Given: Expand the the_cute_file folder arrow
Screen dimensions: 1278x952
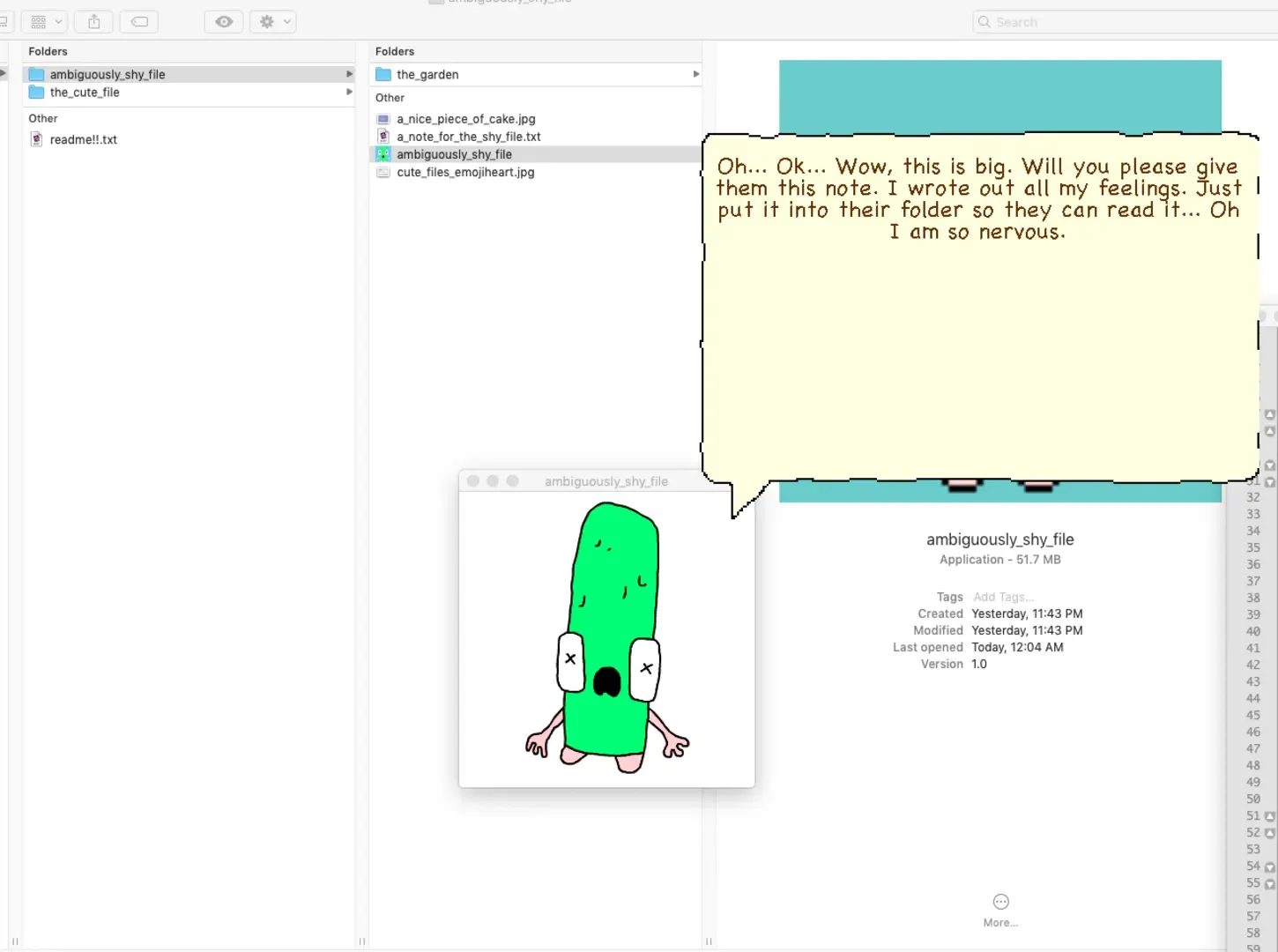Looking at the screenshot, I should (349, 92).
